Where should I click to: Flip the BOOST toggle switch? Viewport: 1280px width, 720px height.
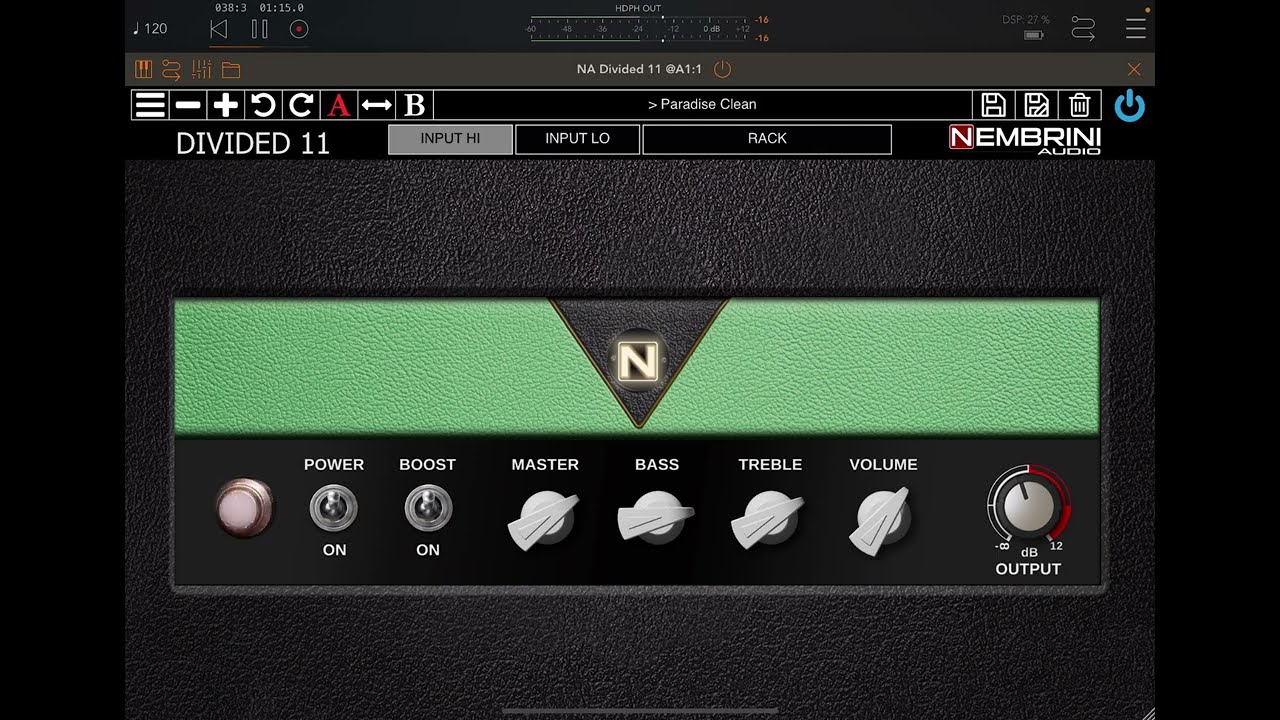[x=428, y=508]
